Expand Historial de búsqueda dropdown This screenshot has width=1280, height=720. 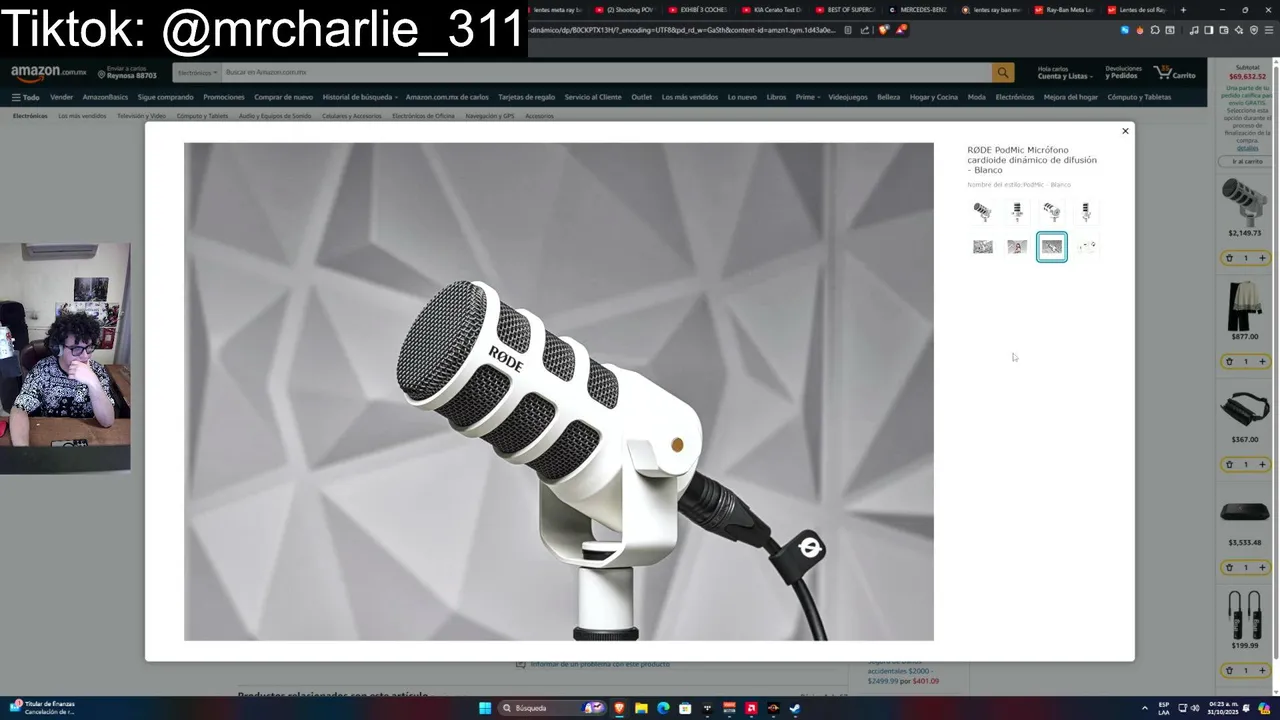[360, 97]
